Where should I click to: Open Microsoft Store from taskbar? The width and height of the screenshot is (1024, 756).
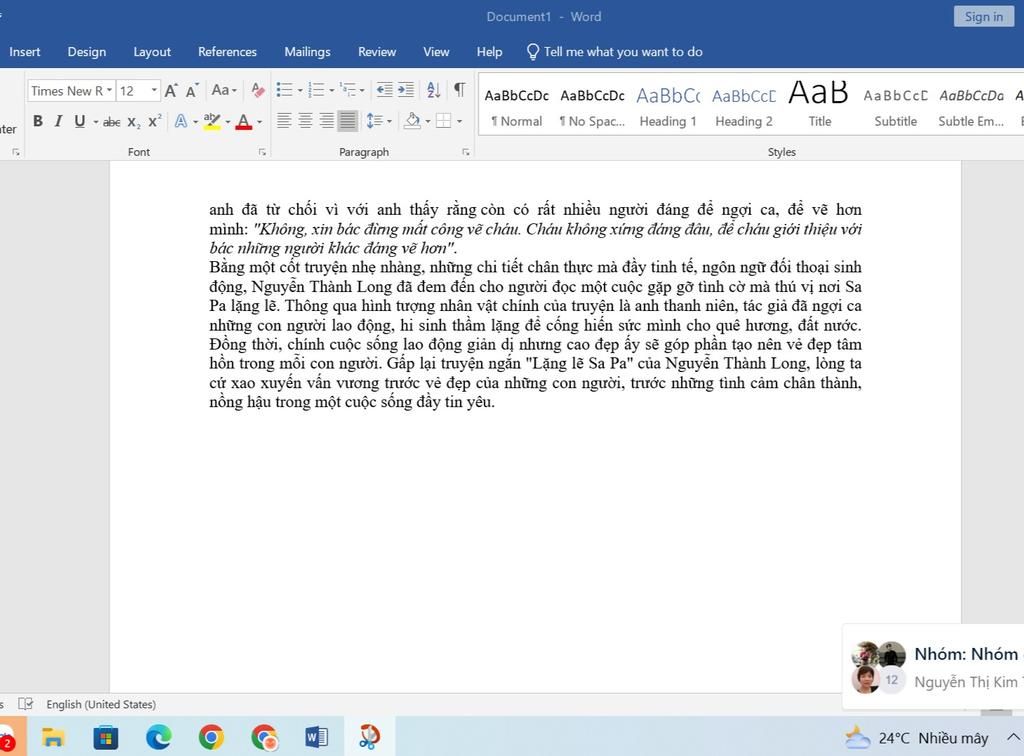tap(106, 738)
